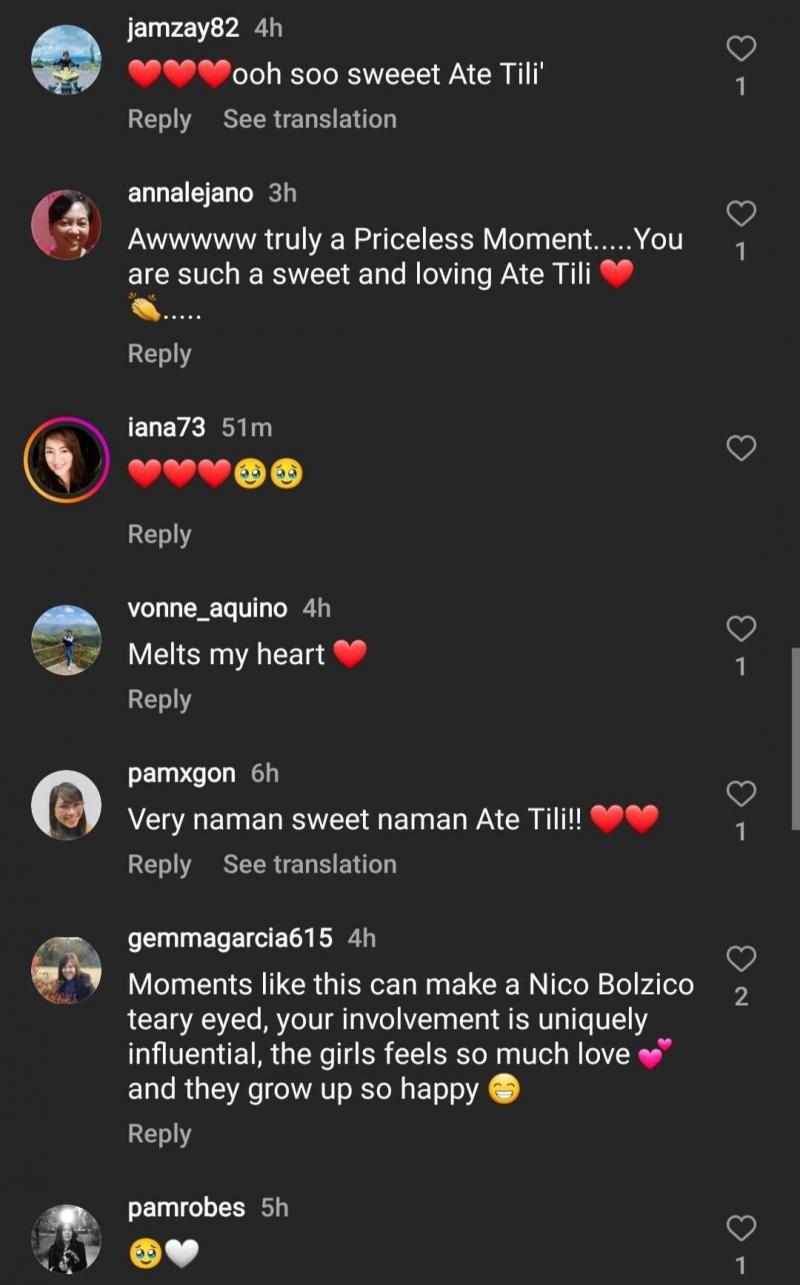Reply to jamzay82's comment
This screenshot has width=800, height=1285.
[159, 119]
